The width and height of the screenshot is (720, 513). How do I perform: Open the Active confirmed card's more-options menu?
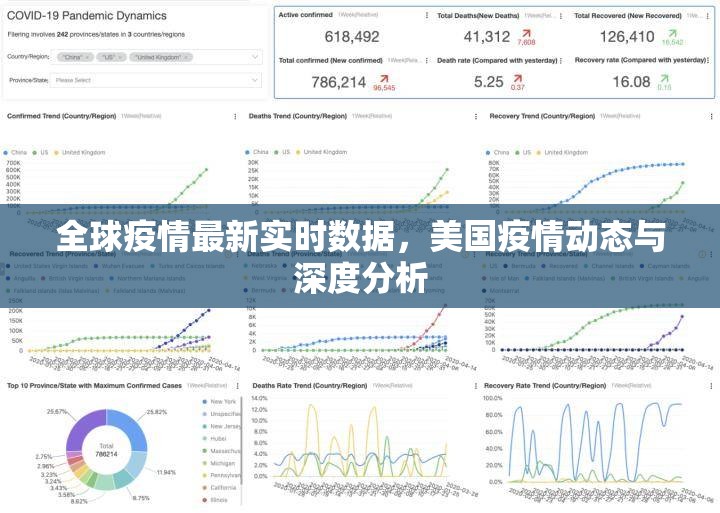(x=428, y=15)
